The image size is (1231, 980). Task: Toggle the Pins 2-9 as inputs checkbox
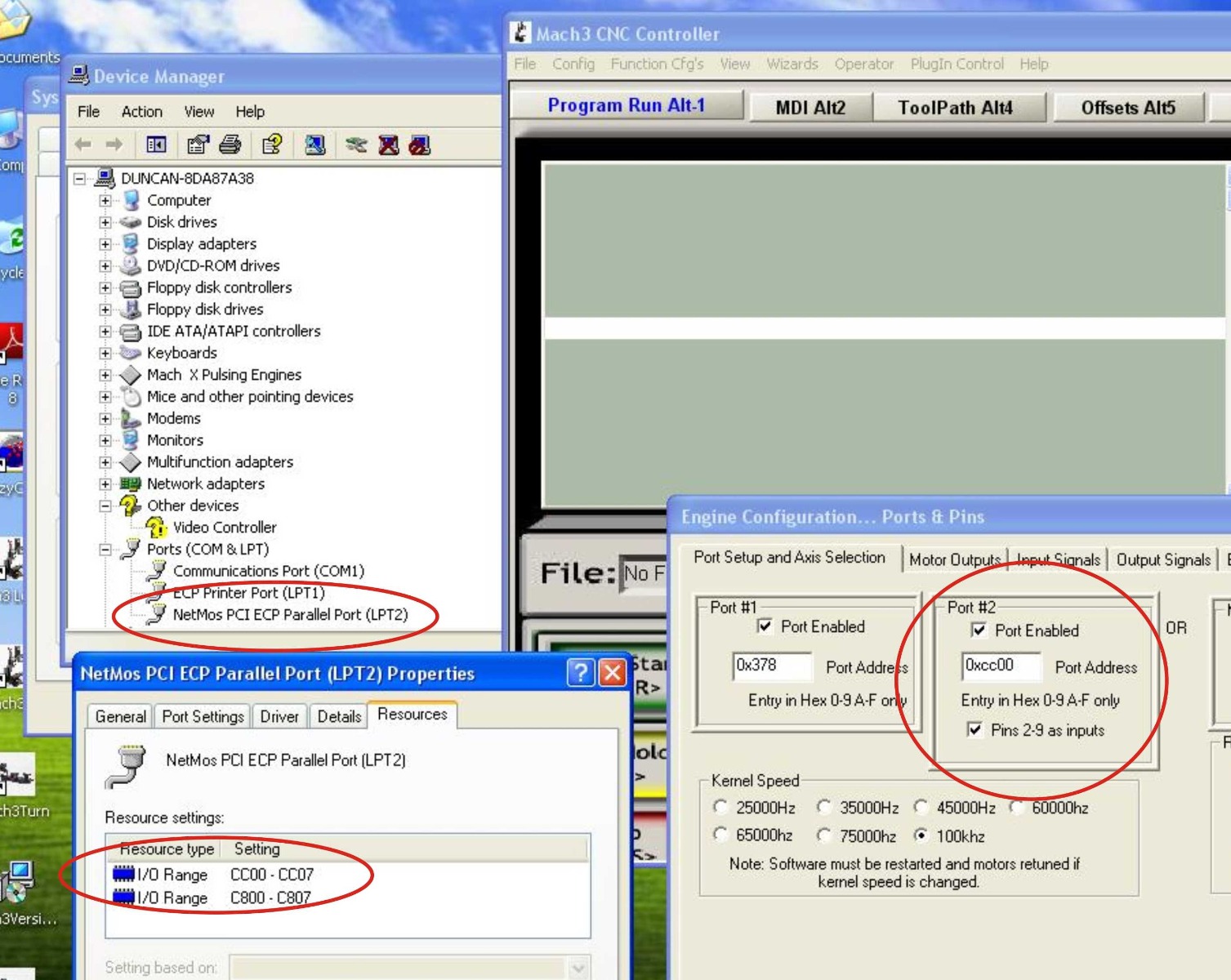click(x=975, y=729)
